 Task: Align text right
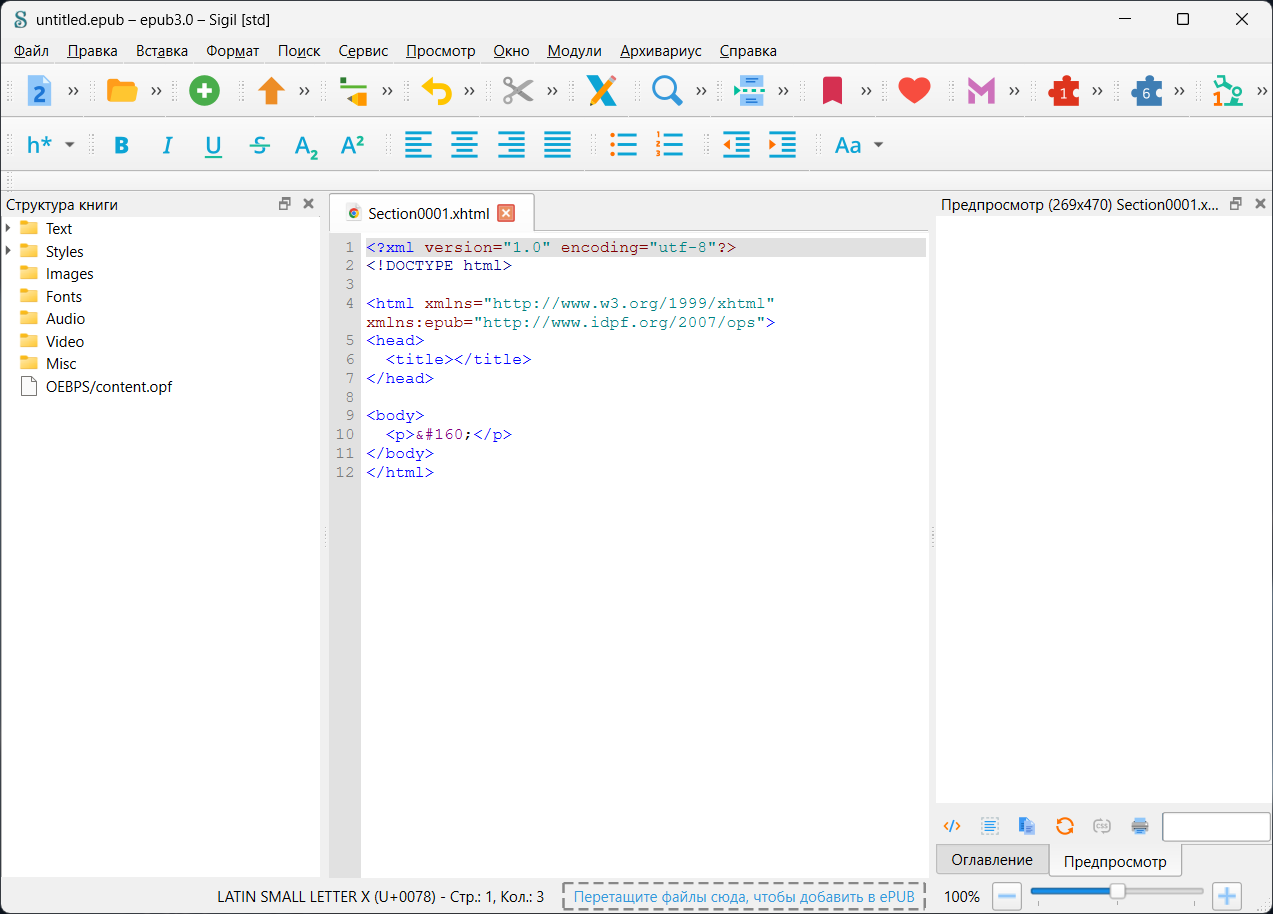(x=511, y=145)
